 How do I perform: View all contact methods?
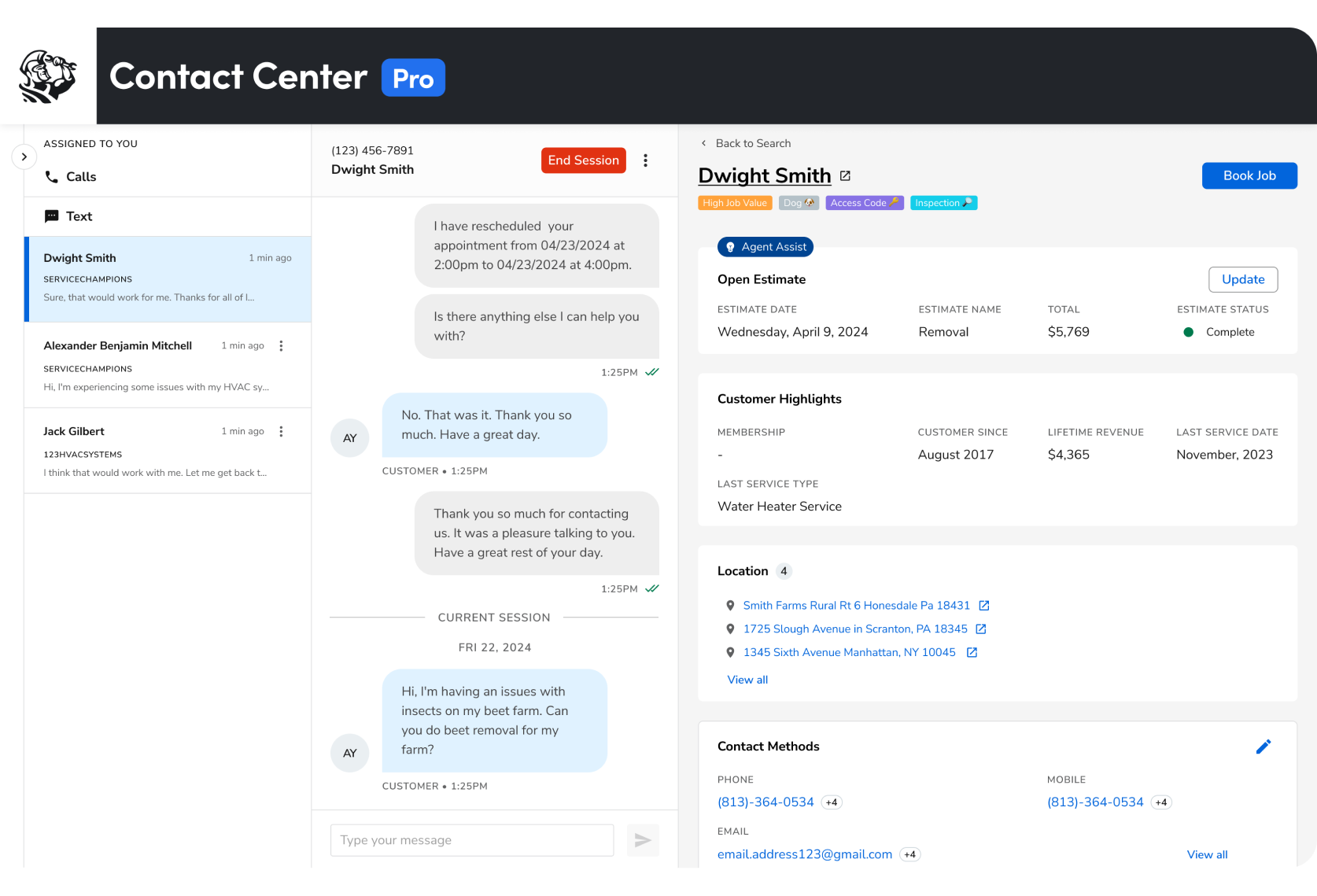coord(1207,854)
